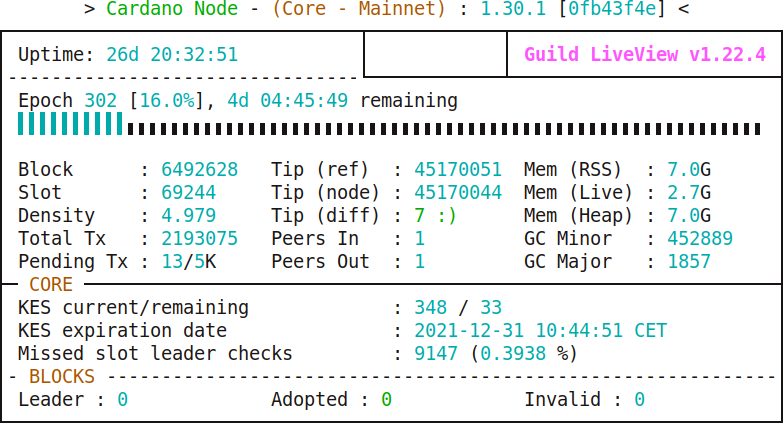Click missed slot leader checks count 9147
This screenshot has width=783, height=423.
pos(436,354)
